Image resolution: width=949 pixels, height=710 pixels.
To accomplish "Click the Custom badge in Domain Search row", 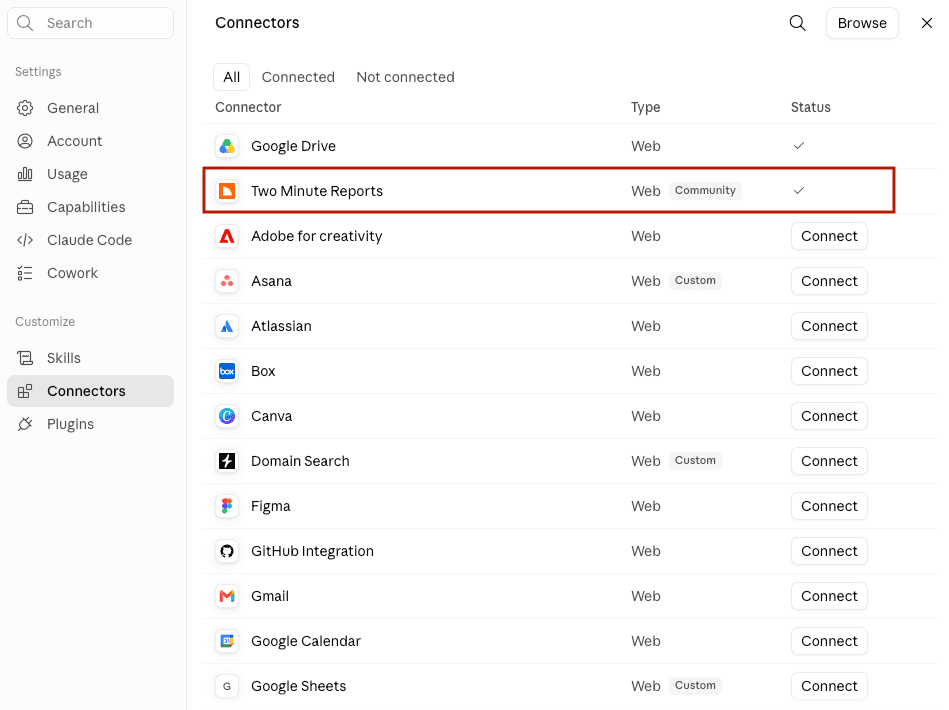I will (x=695, y=461).
